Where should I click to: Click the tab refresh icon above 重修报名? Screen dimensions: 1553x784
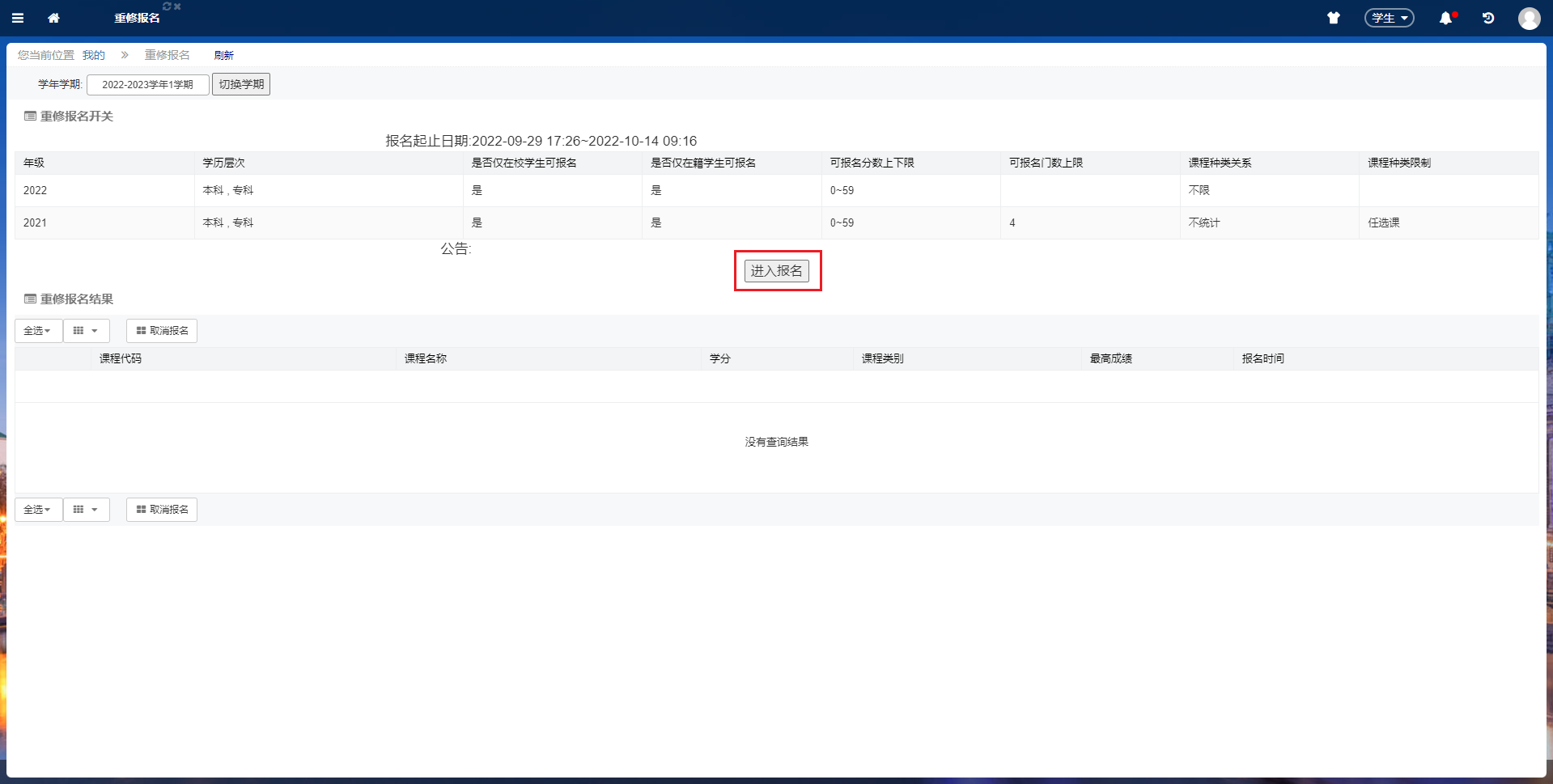click(x=167, y=6)
